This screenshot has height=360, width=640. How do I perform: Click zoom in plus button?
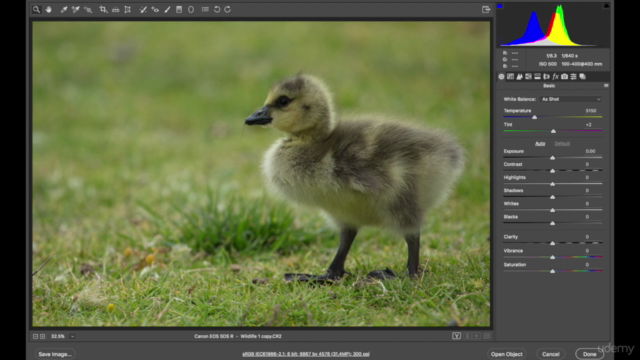(42, 336)
